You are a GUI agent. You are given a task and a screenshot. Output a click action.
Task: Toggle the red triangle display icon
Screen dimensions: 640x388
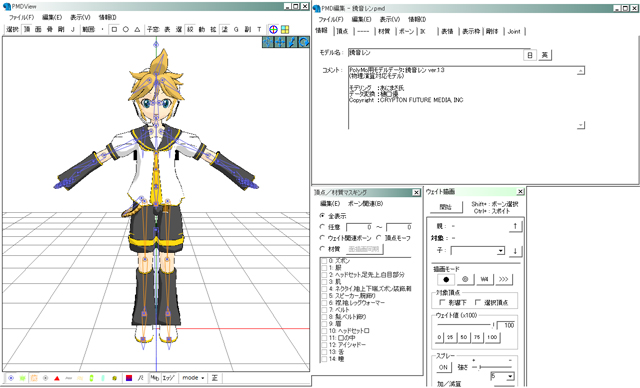tap(57, 378)
